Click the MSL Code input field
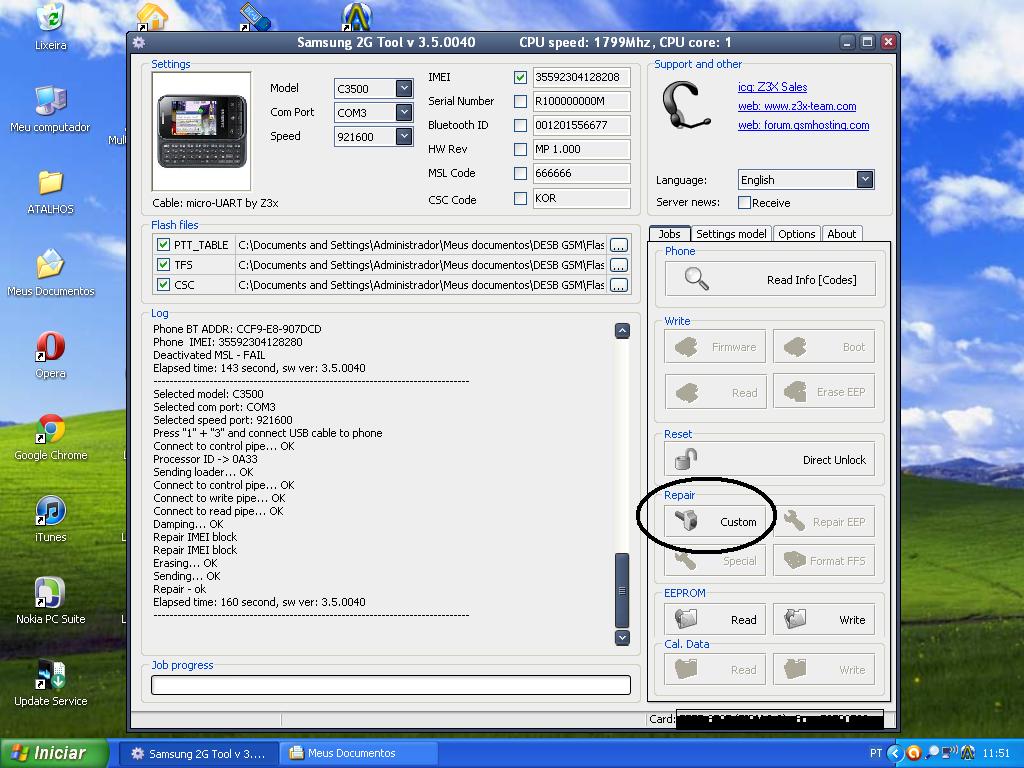Image resolution: width=1024 pixels, height=768 pixels. (581, 173)
